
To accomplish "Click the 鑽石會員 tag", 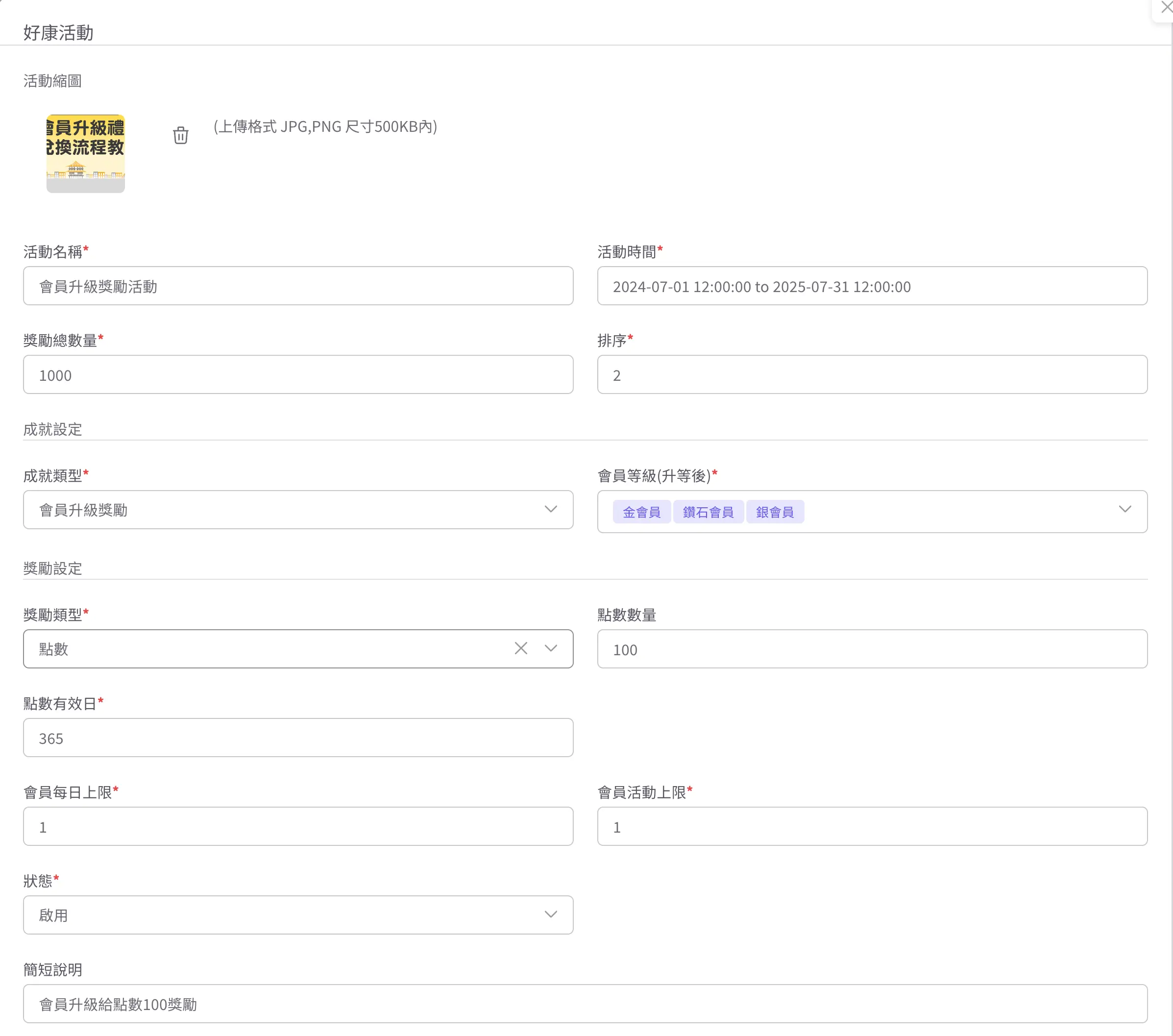I will [708, 512].
